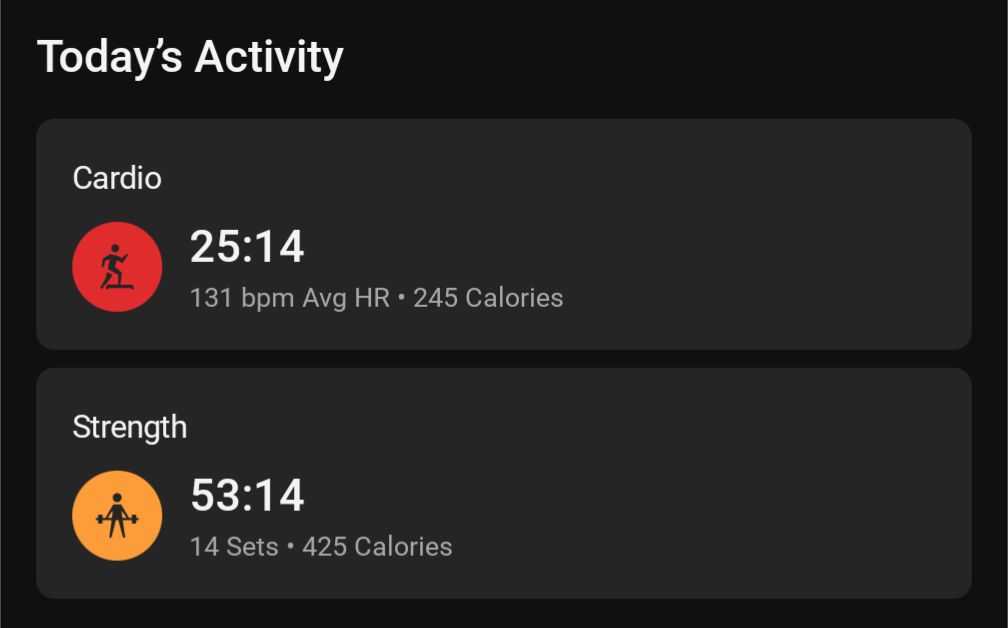Click the orange Strength weightlifting icon
1008x628 pixels.
(x=117, y=516)
